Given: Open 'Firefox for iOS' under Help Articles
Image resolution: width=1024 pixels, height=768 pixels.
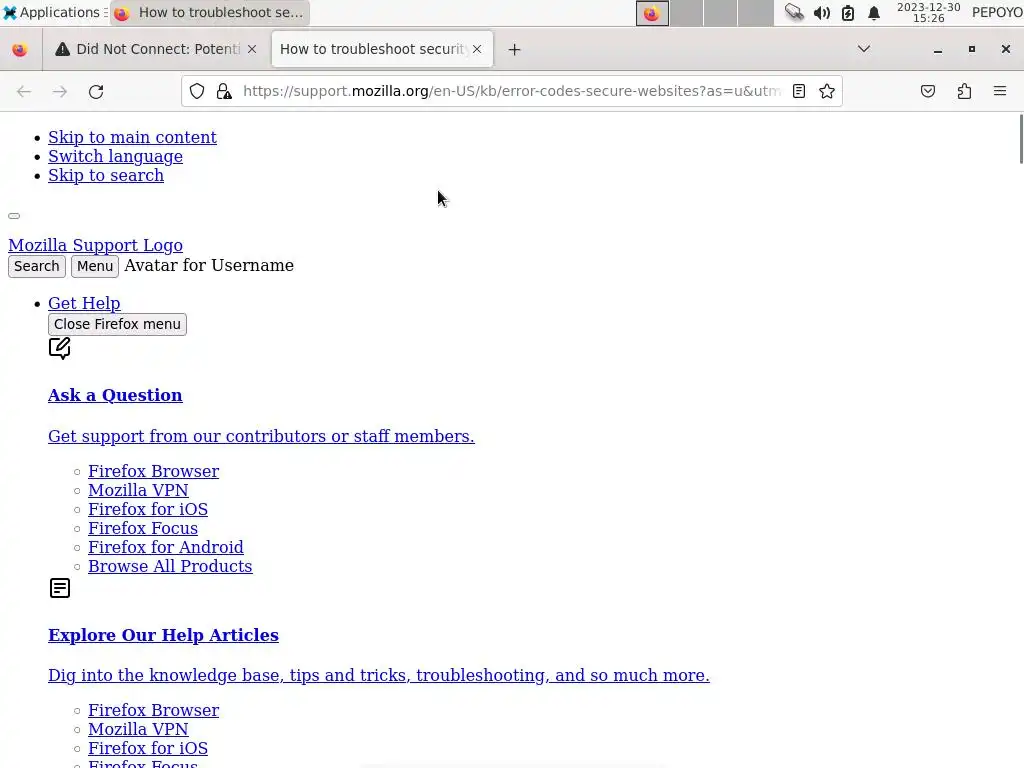Looking at the screenshot, I should [x=148, y=748].
